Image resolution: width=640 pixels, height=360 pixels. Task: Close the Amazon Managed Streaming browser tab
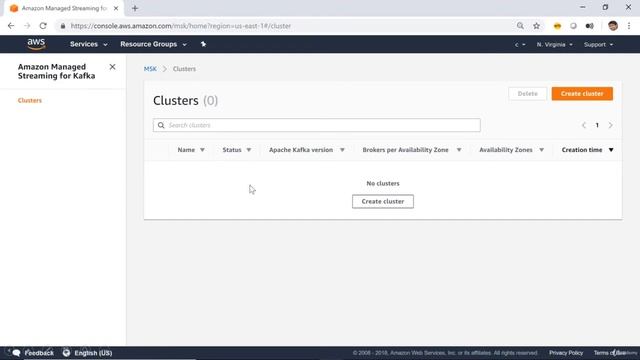116,8
